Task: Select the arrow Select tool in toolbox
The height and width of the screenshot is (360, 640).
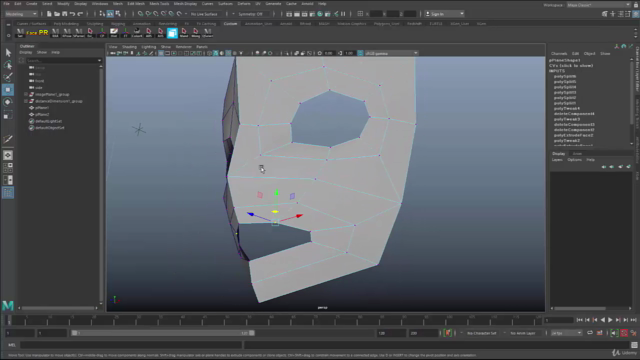Action: pyautogui.click(x=8, y=52)
